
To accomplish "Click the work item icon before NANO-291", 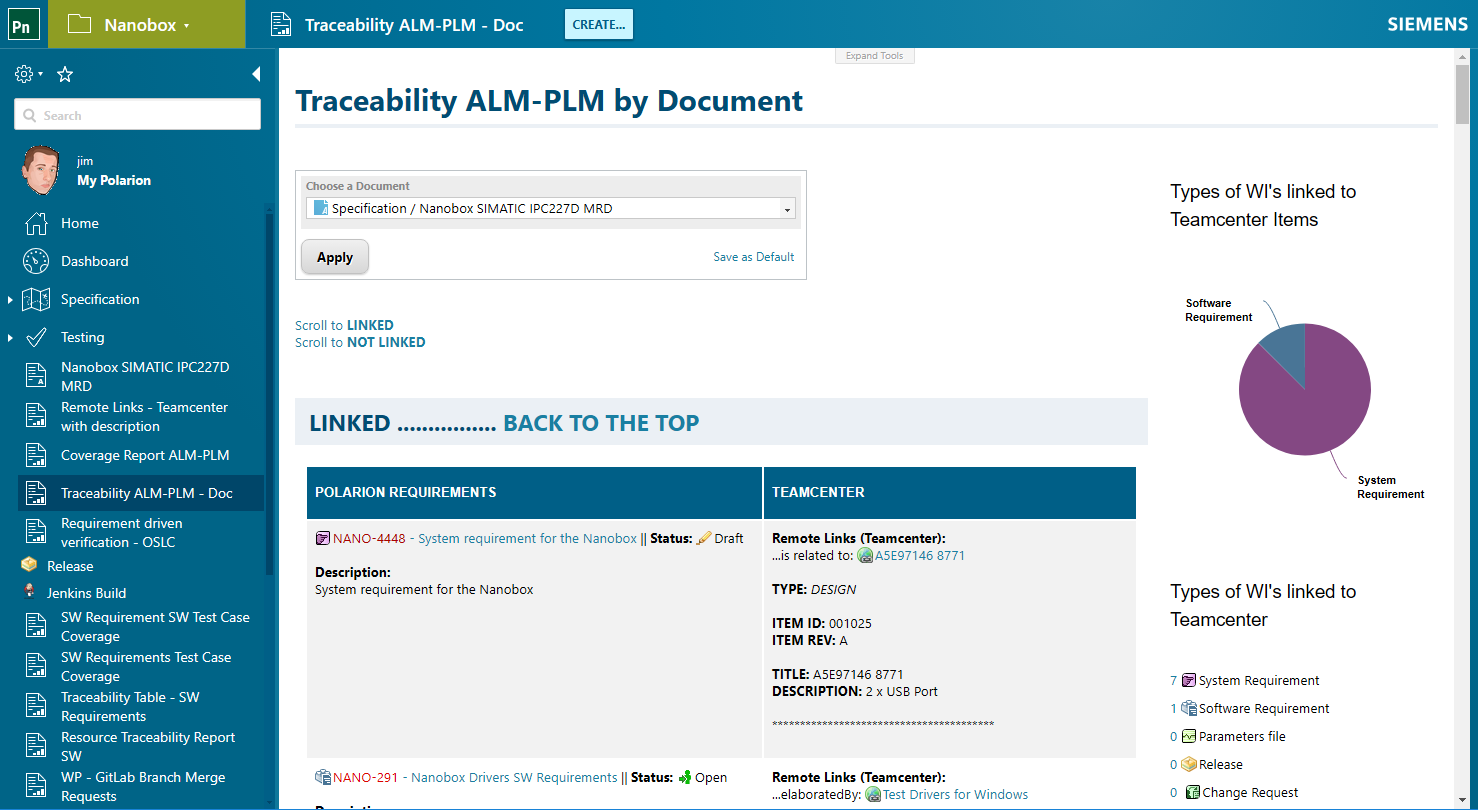I will 322,777.
